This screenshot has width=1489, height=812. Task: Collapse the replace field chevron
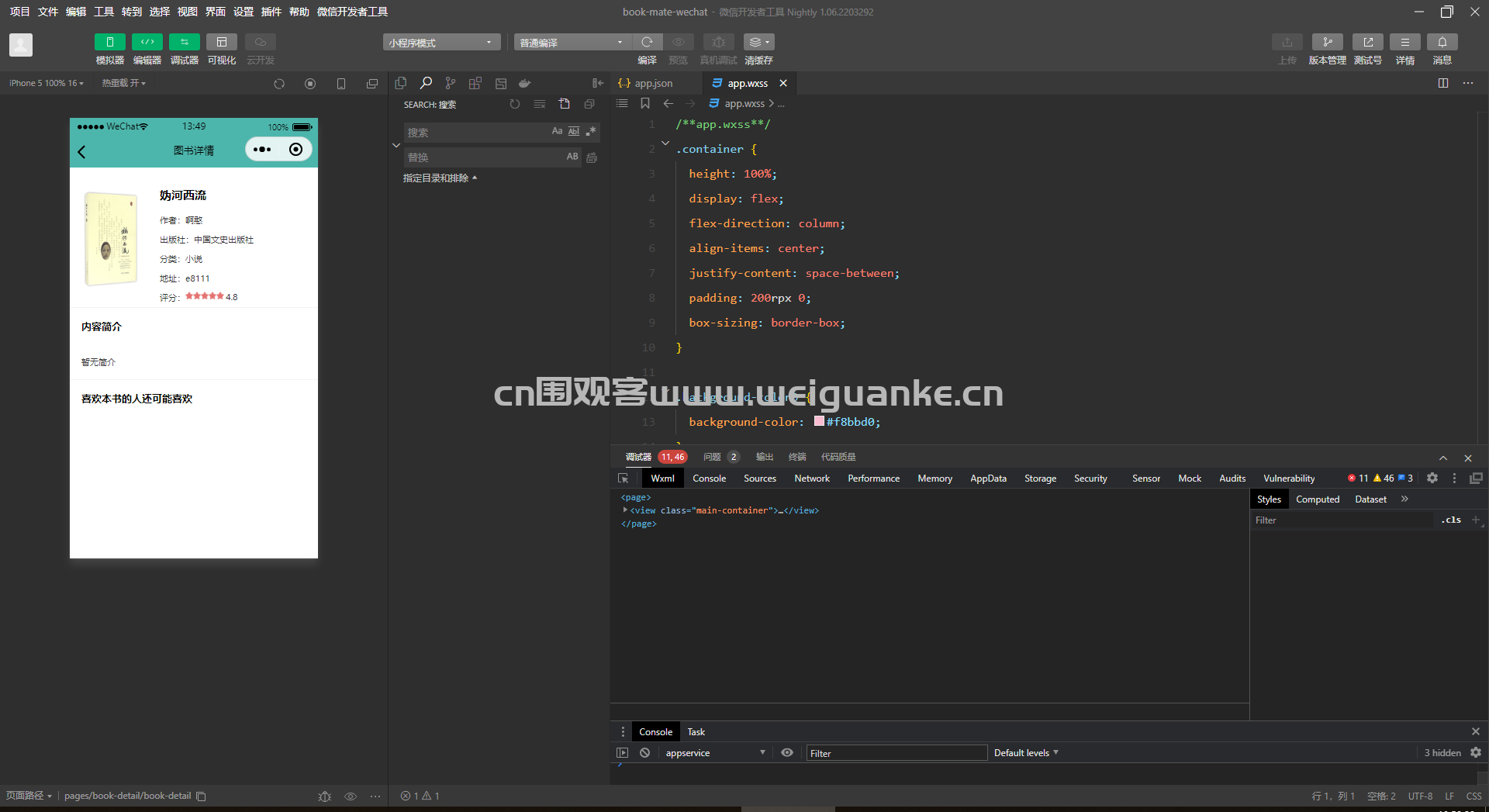[x=396, y=145]
